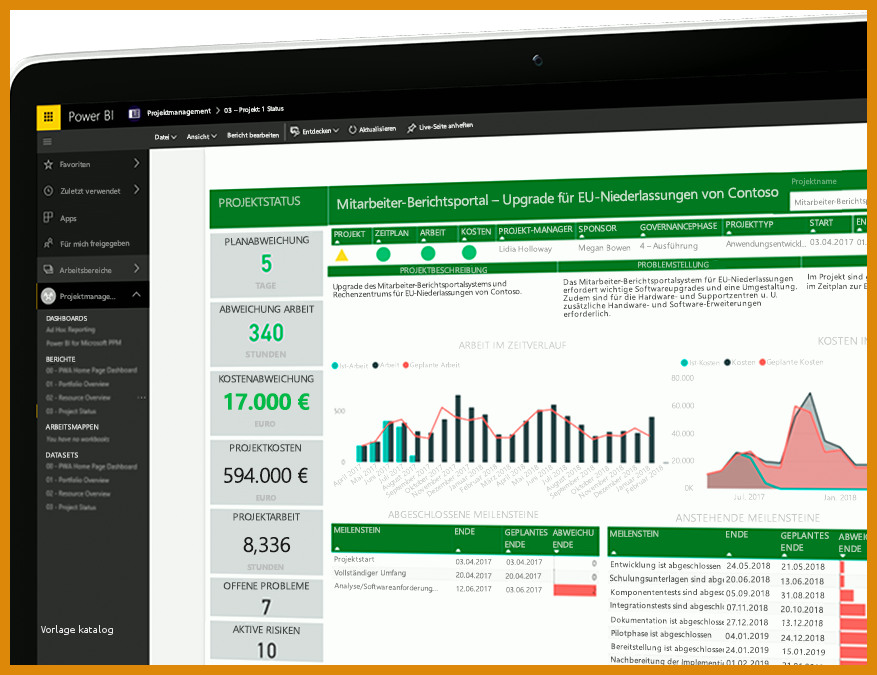Open 00 - PWA Home Page Dashboard under Berichte
Image resolution: width=877 pixels, height=675 pixels.
(x=91, y=370)
